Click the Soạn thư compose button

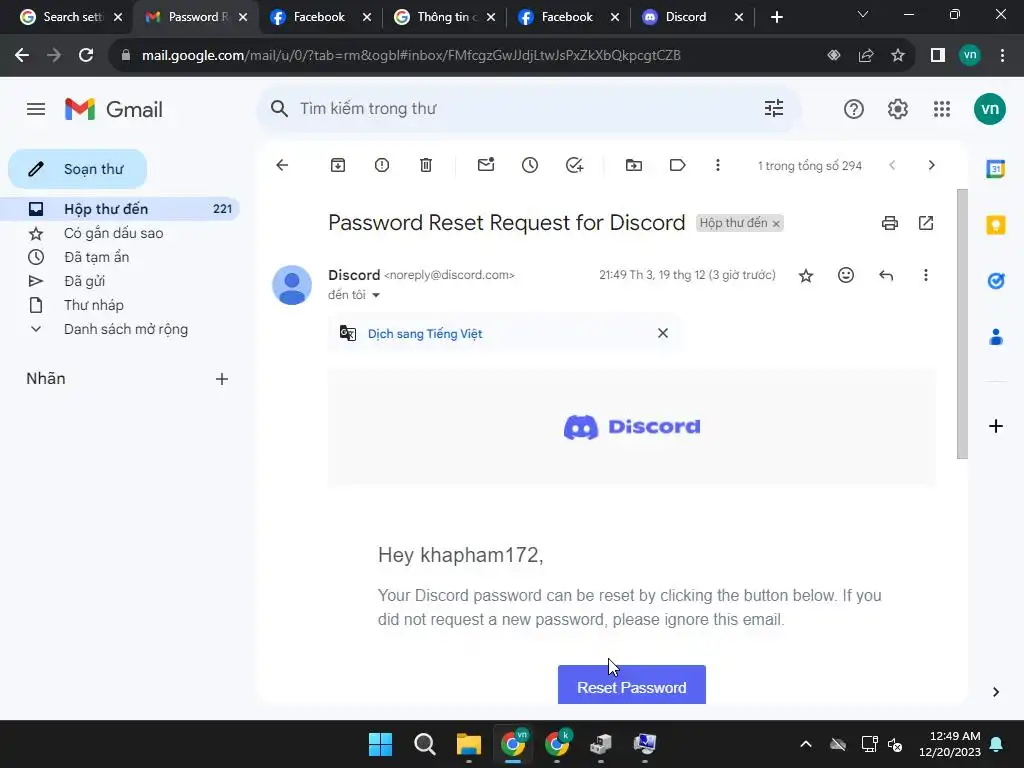coord(78,169)
